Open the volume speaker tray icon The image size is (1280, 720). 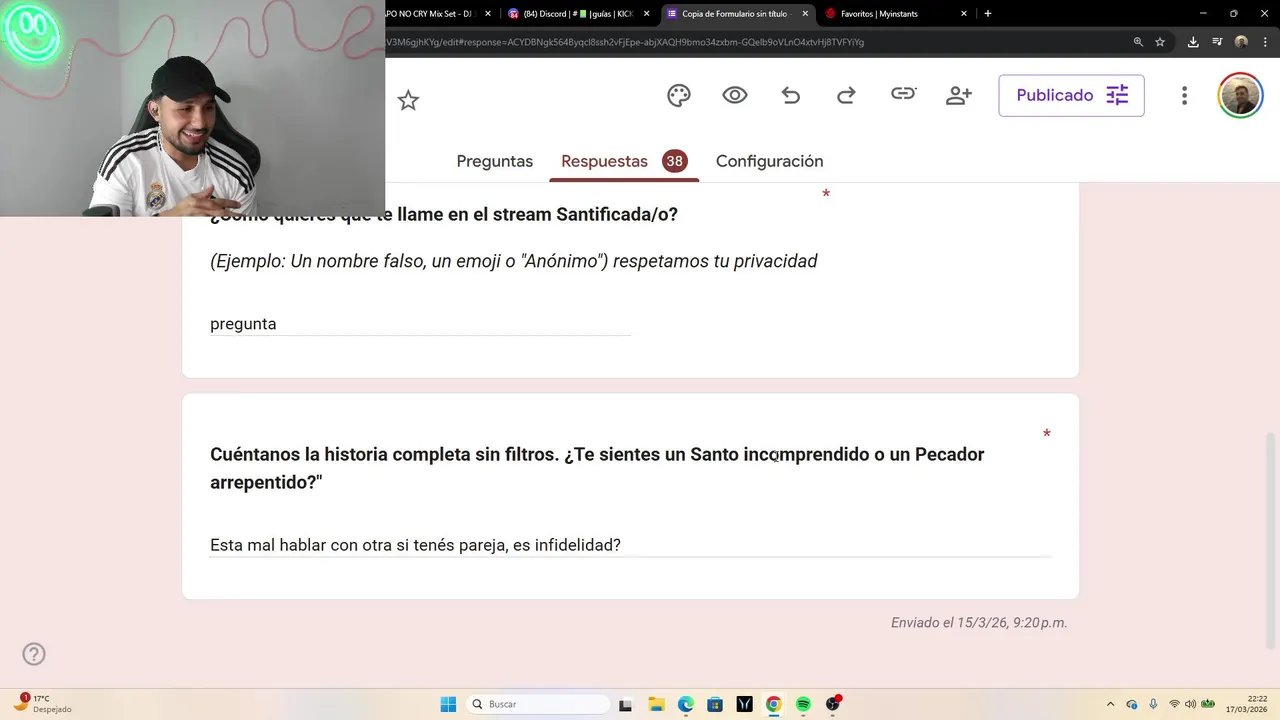1190,704
